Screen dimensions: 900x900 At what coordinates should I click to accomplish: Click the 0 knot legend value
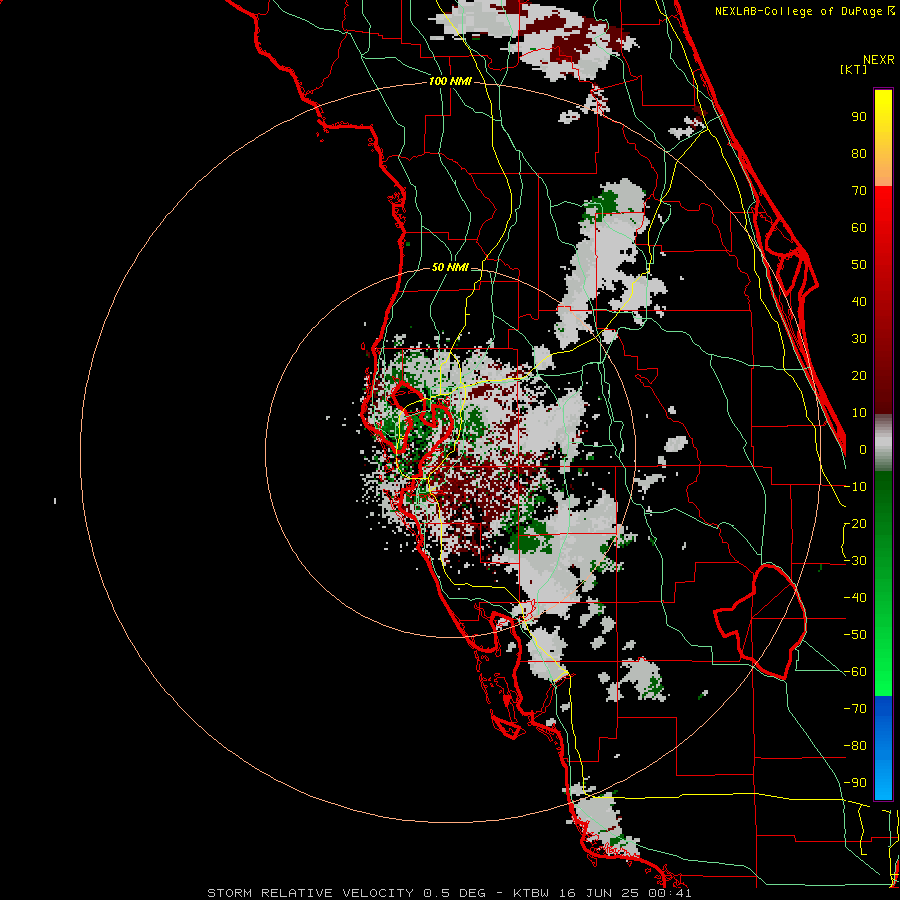863,450
